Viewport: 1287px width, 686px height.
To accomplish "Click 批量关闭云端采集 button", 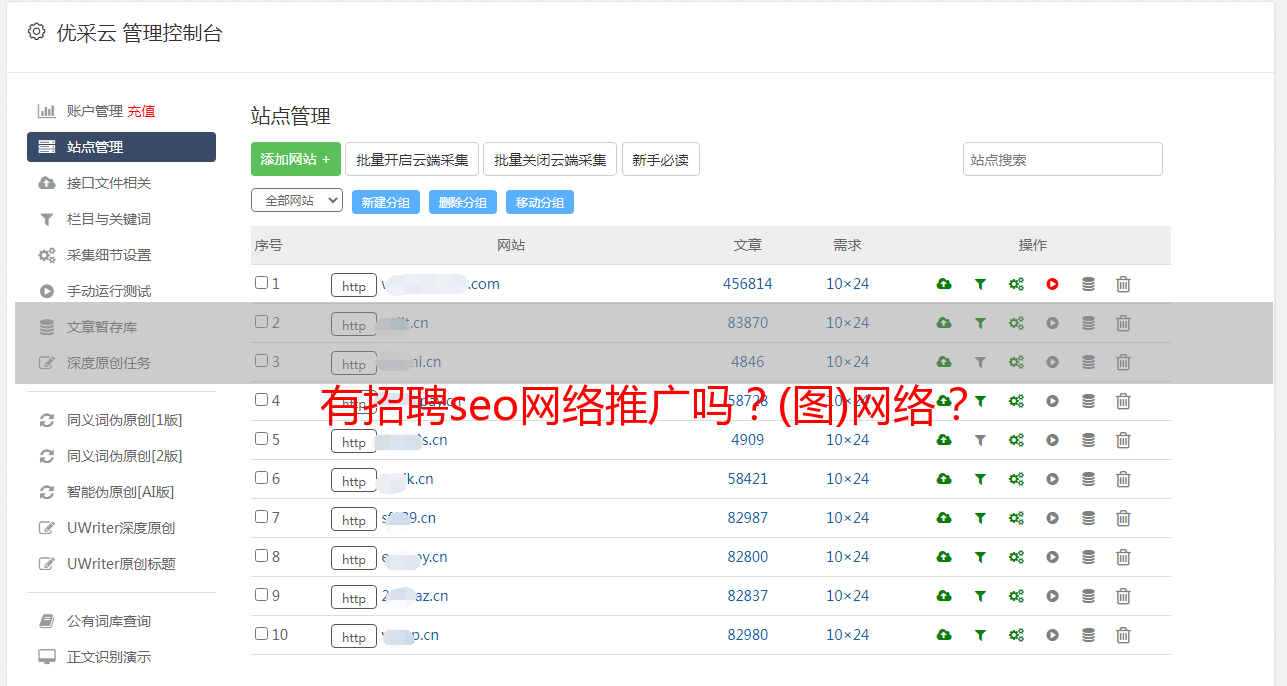I will pyautogui.click(x=550, y=159).
